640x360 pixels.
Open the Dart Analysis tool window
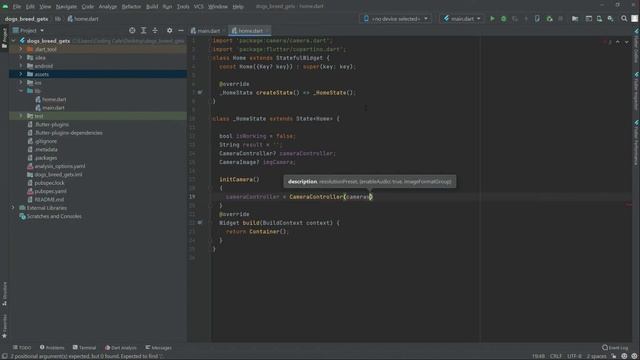pyautogui.click(x=121, y=348)
